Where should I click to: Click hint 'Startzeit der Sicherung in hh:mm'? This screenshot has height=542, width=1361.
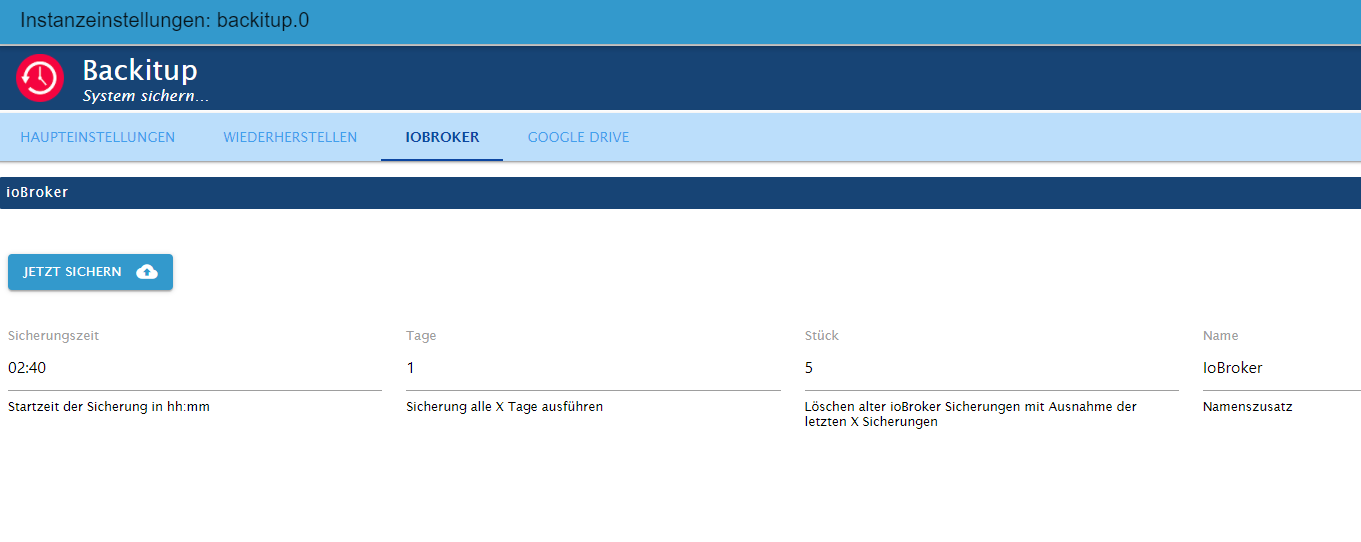tap(109, 407)
